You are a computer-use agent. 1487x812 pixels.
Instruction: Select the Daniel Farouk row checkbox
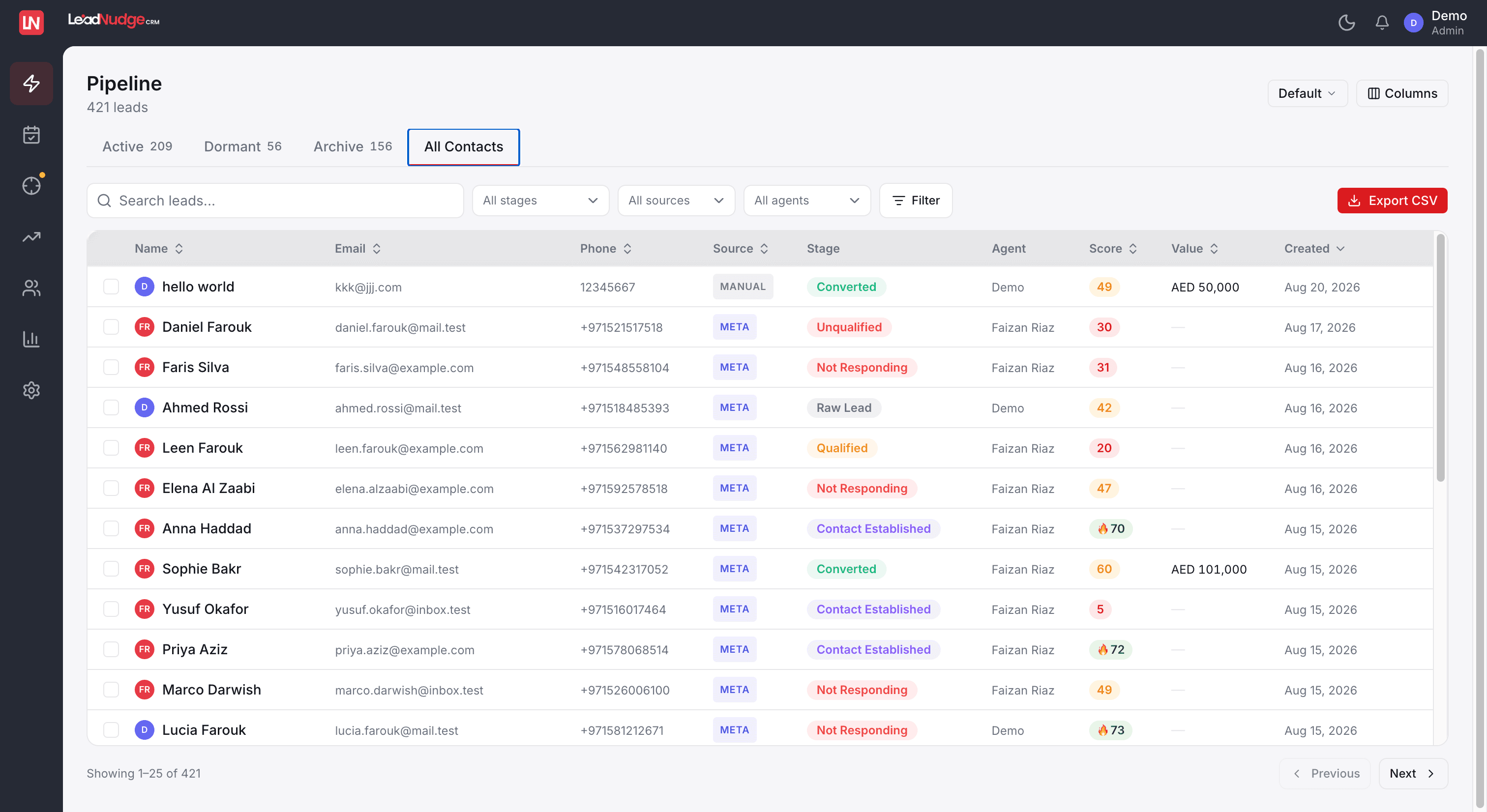(111, 327)
